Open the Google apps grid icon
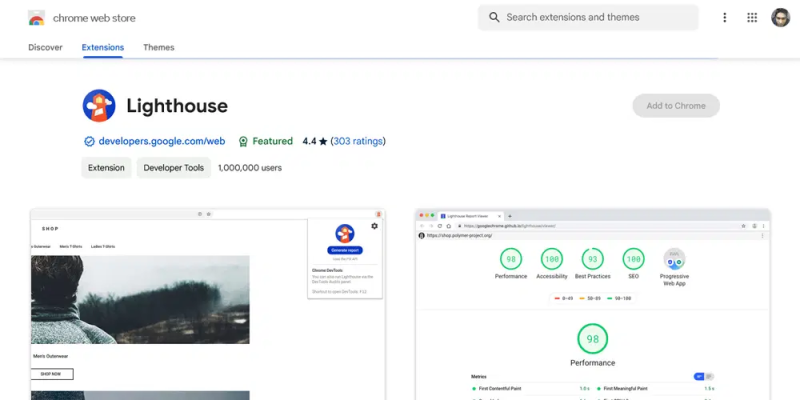 (x=752, y=18)
